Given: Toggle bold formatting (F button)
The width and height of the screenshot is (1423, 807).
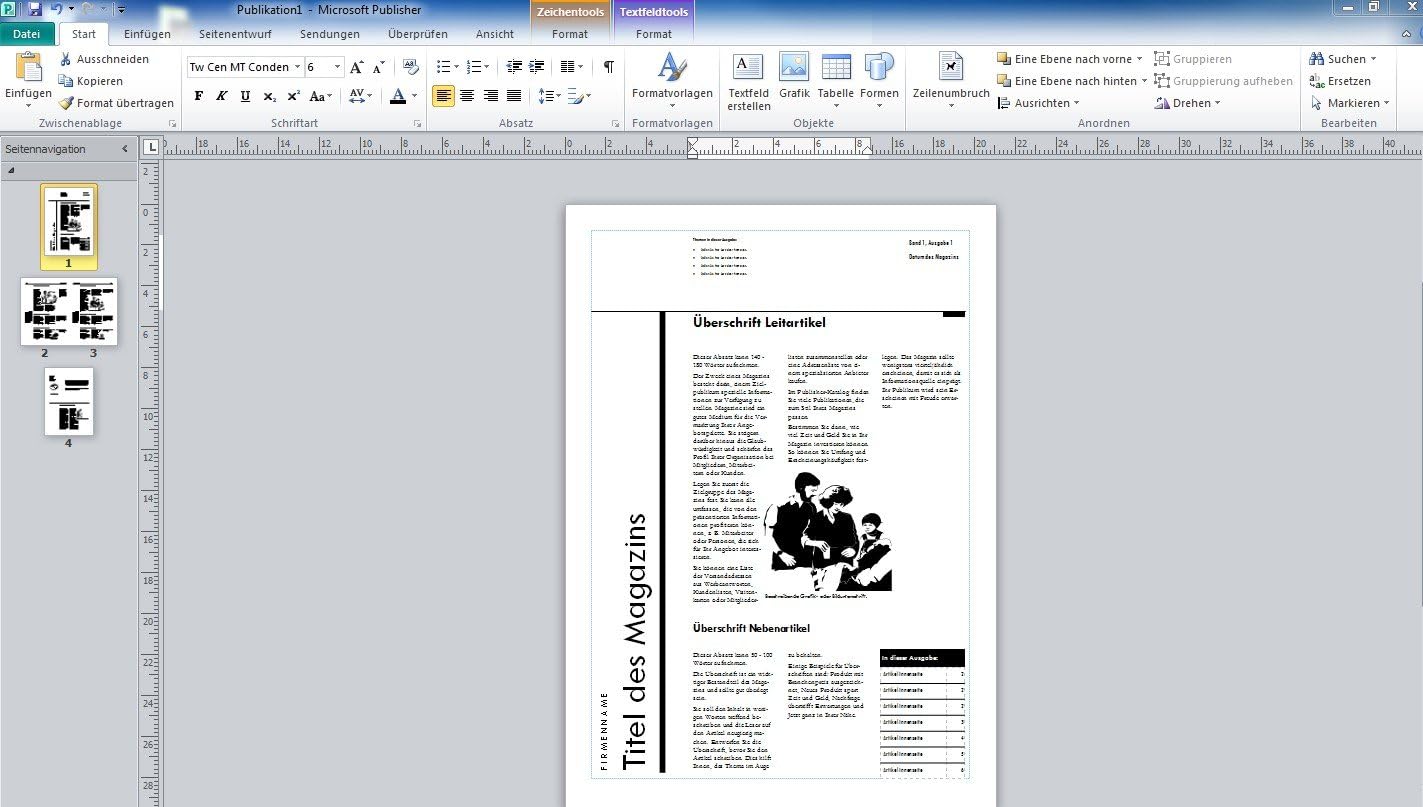Looking at the screenshot, I should pos(198,96).
